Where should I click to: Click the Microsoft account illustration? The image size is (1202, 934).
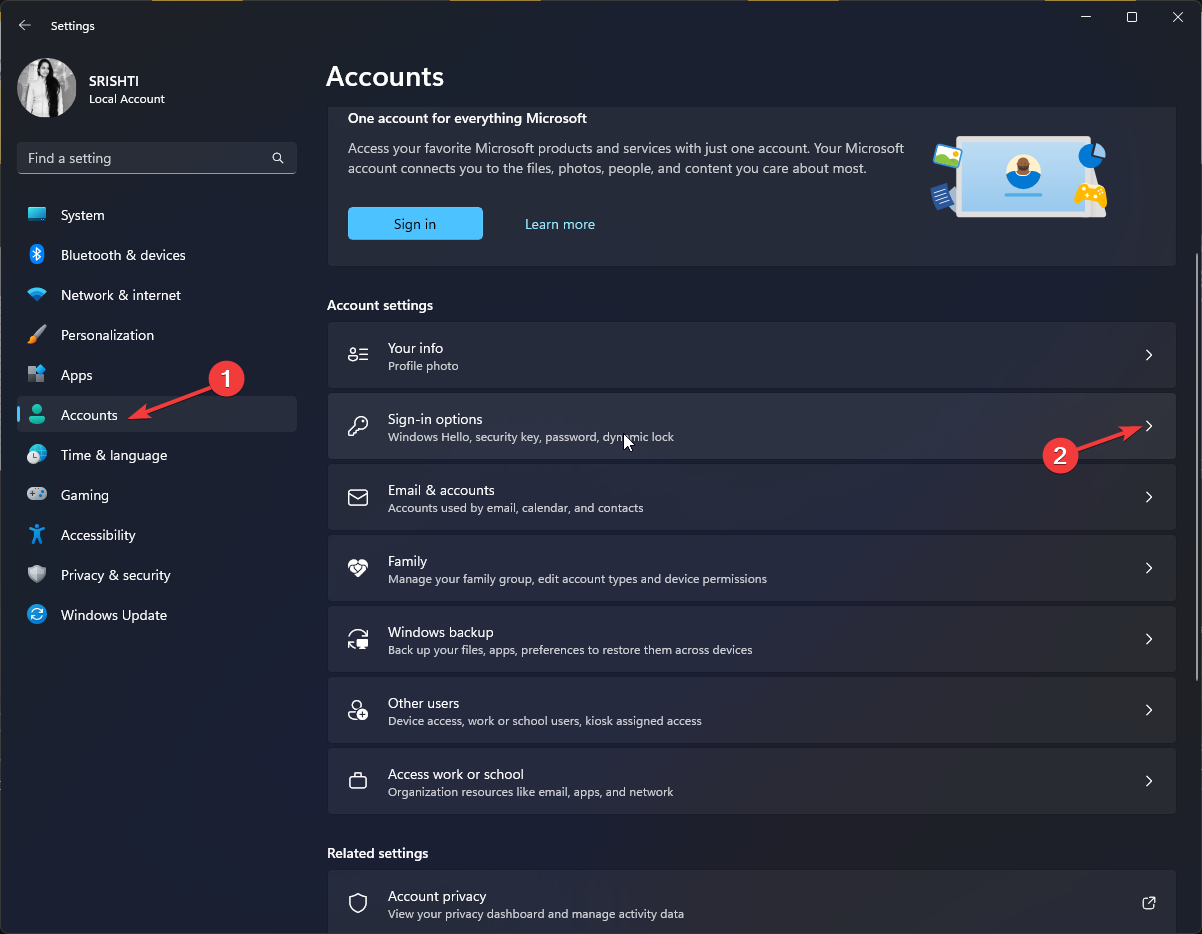(1019, 176)
